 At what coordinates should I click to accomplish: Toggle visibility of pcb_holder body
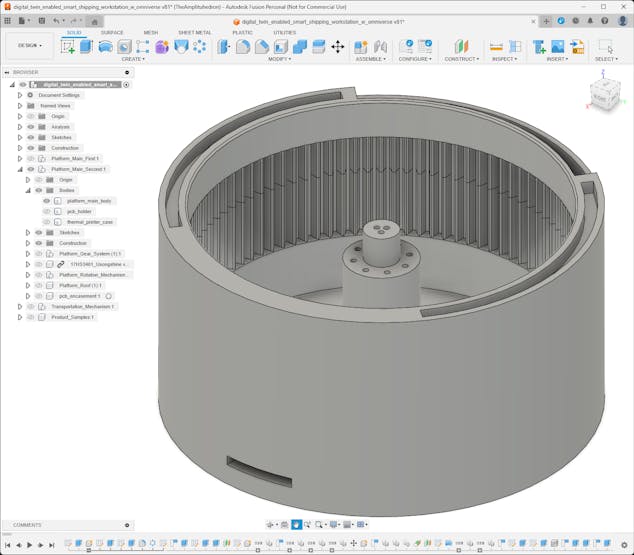tap(46, 211)
